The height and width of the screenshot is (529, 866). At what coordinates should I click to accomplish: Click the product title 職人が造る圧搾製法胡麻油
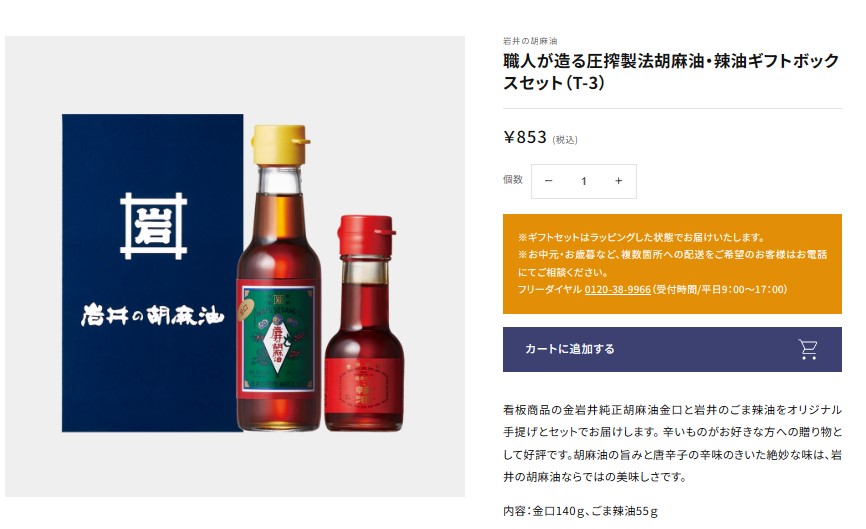[671, 72]
